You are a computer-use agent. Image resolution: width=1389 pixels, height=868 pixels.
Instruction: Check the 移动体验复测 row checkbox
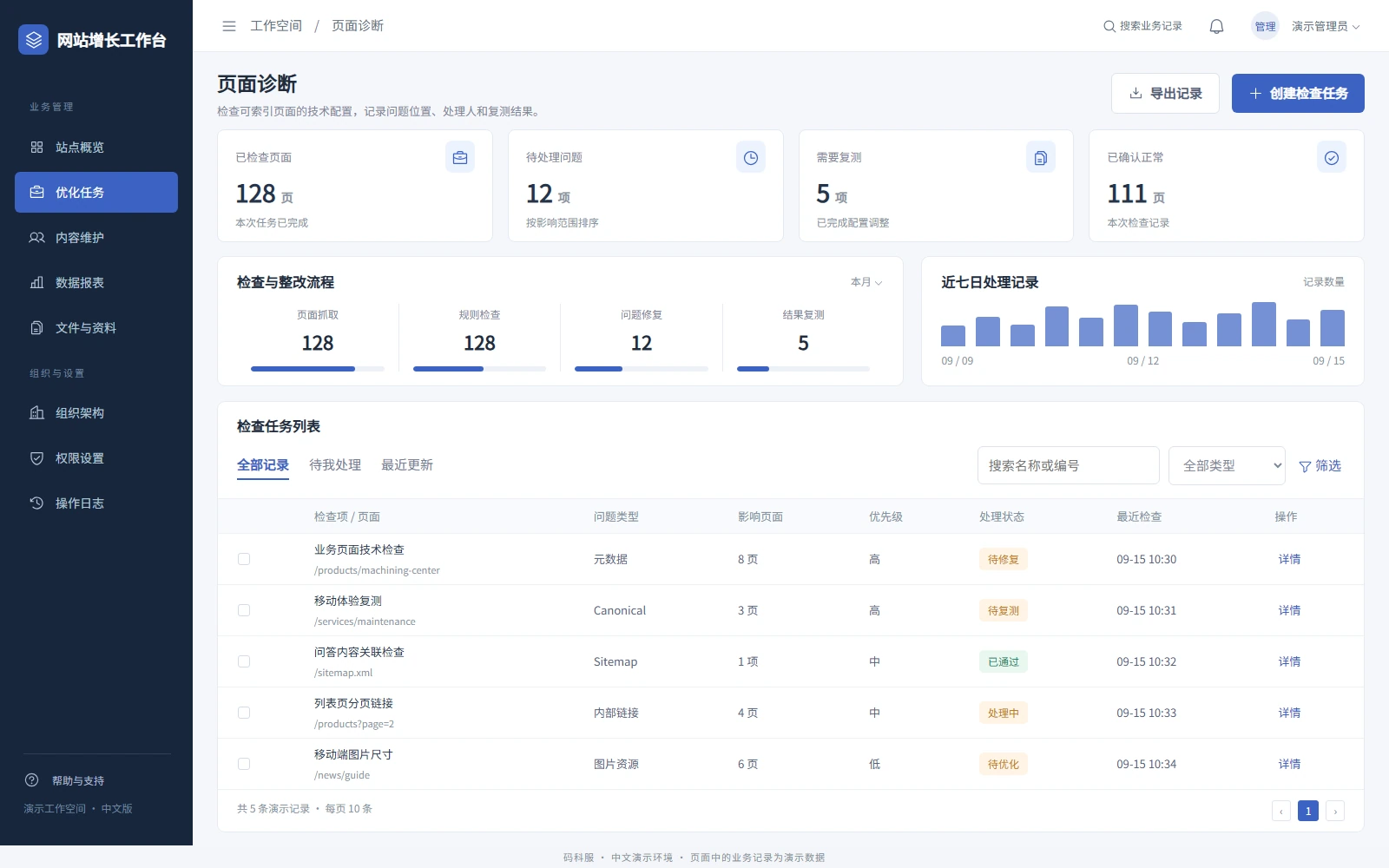(x=244, y=610)
